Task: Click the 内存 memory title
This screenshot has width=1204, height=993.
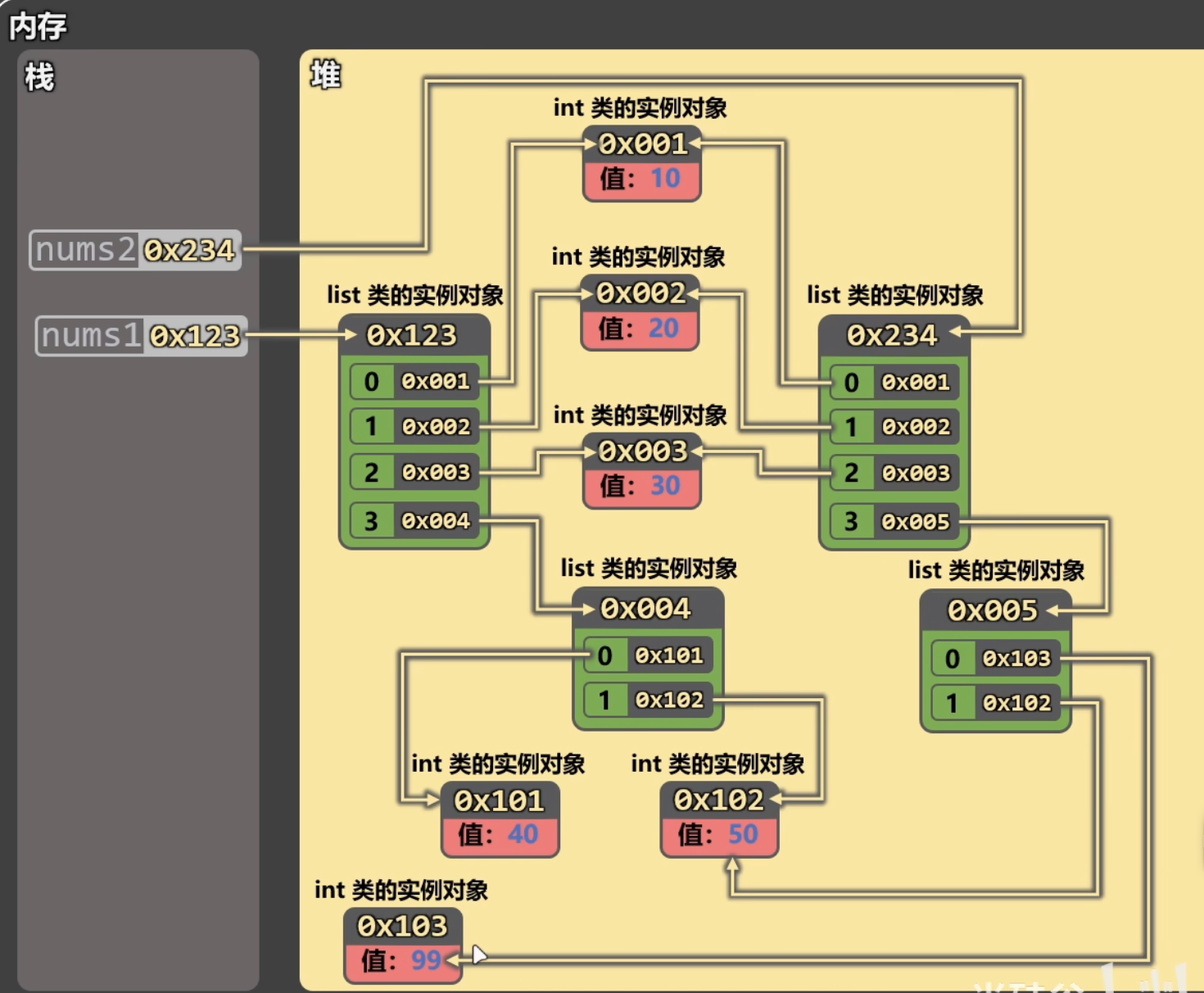Action: [x=38, y=26]
